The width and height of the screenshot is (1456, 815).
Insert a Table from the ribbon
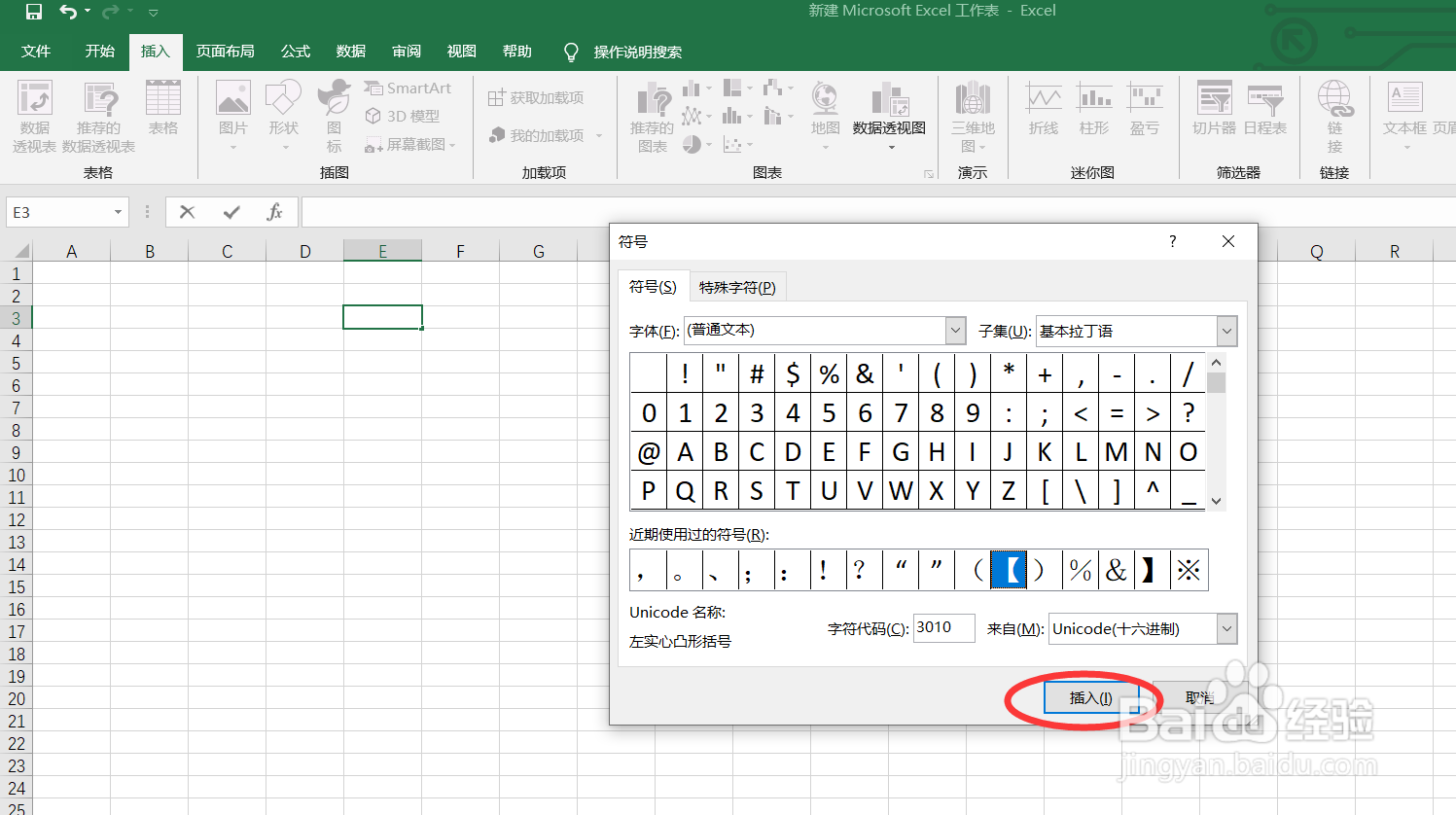click(x=163, y=109)
